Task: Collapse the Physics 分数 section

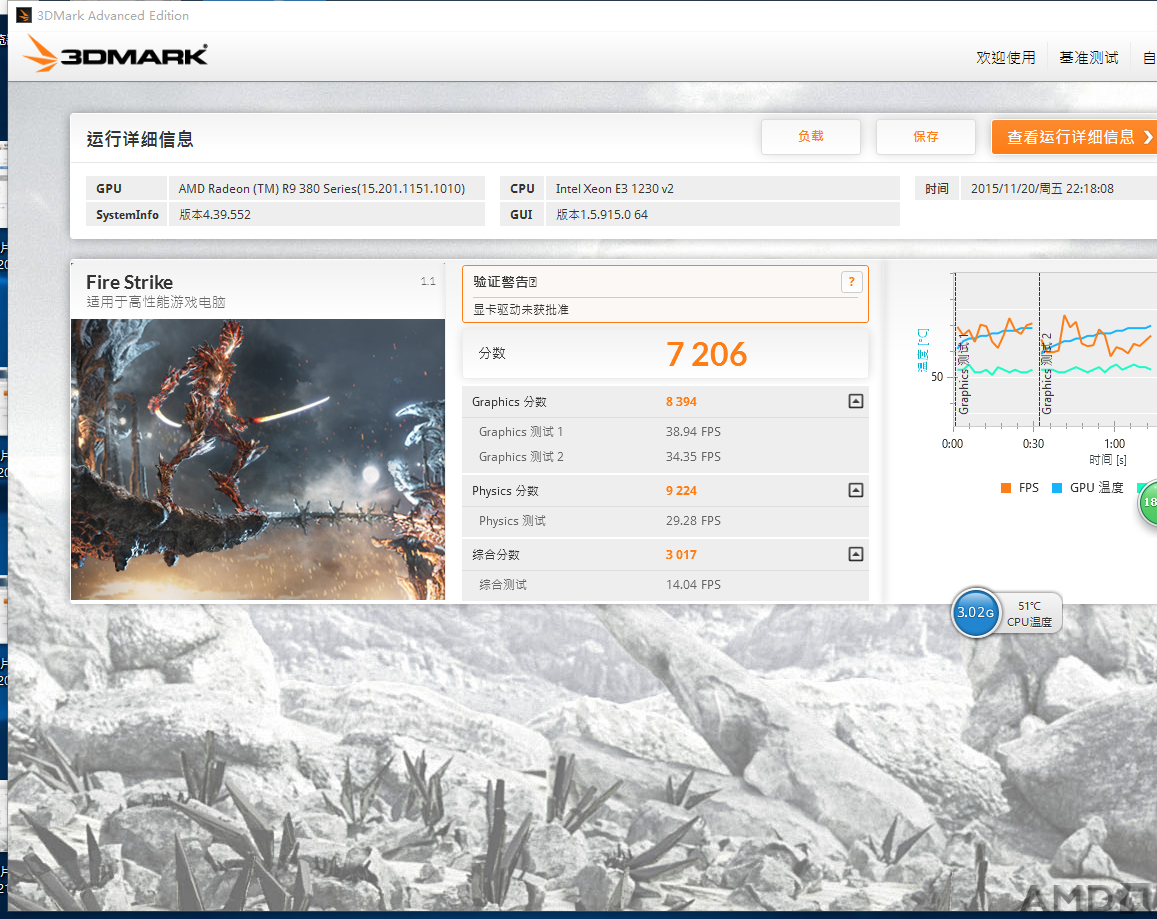Action: coord(856,490)
